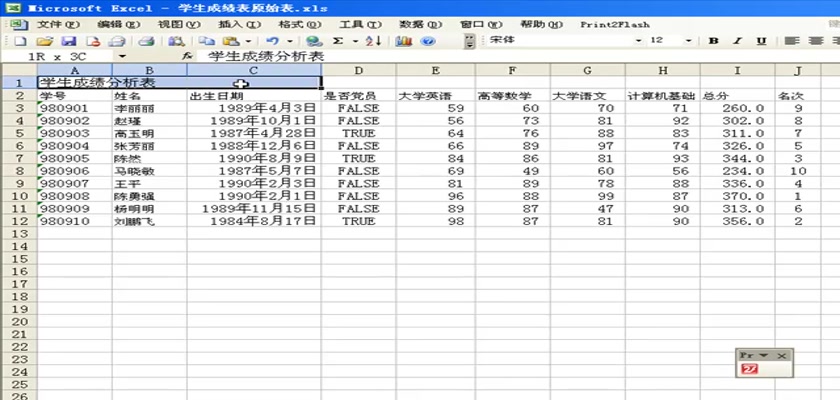Image resolution: width=840 pixels, height=400 pixels.
Task: Open the 数据 (Data) menu
Action: coord(421,25)
